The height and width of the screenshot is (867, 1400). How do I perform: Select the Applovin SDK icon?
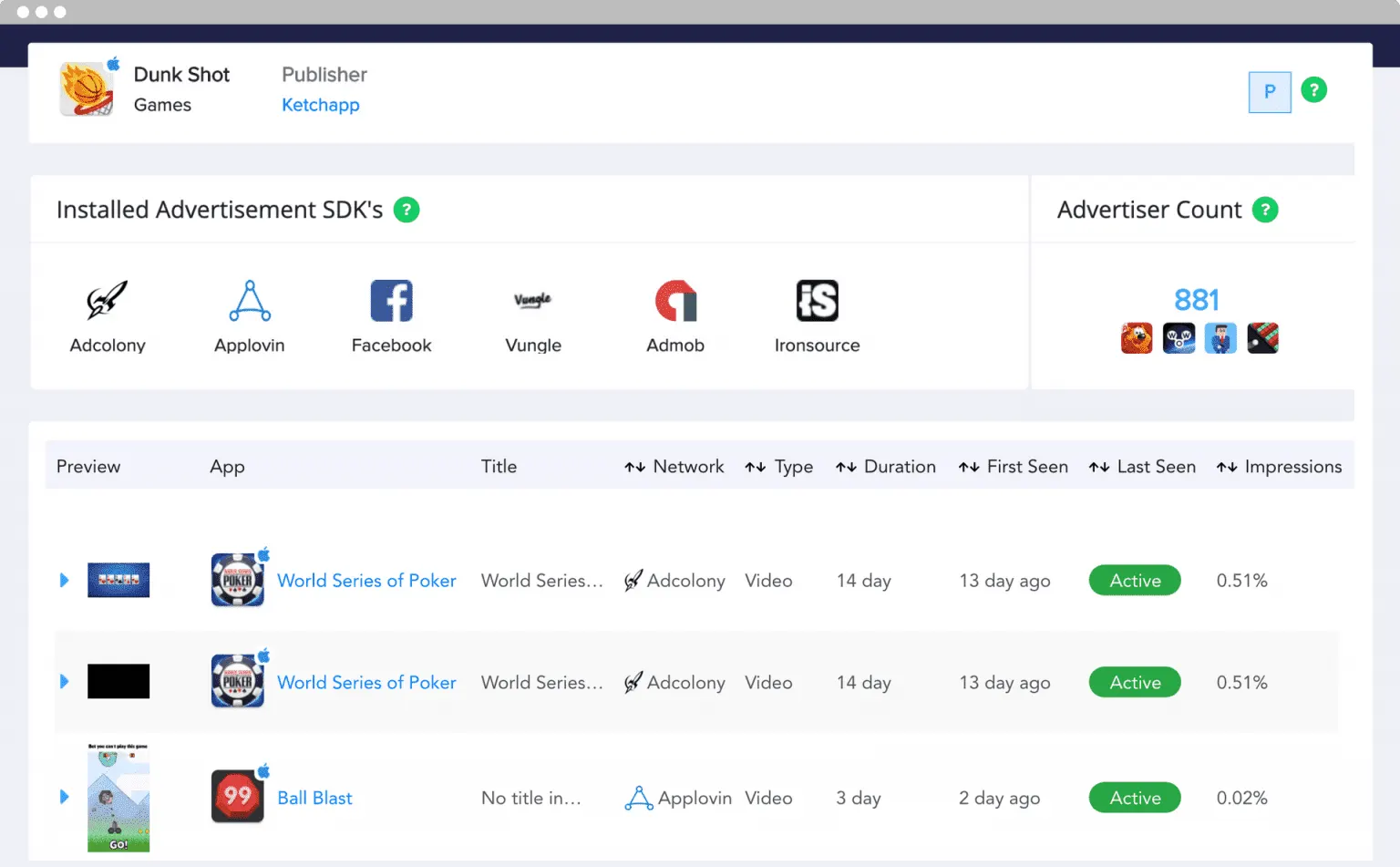[250, 301]
